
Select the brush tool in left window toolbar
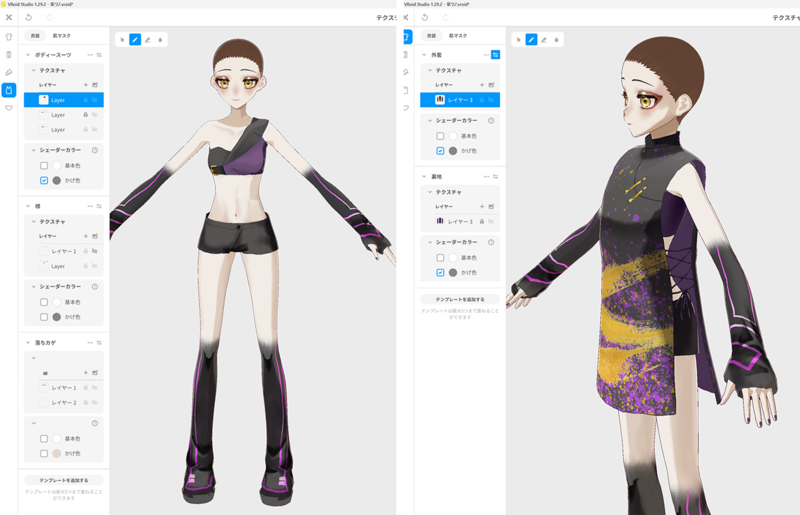(135, 40)
